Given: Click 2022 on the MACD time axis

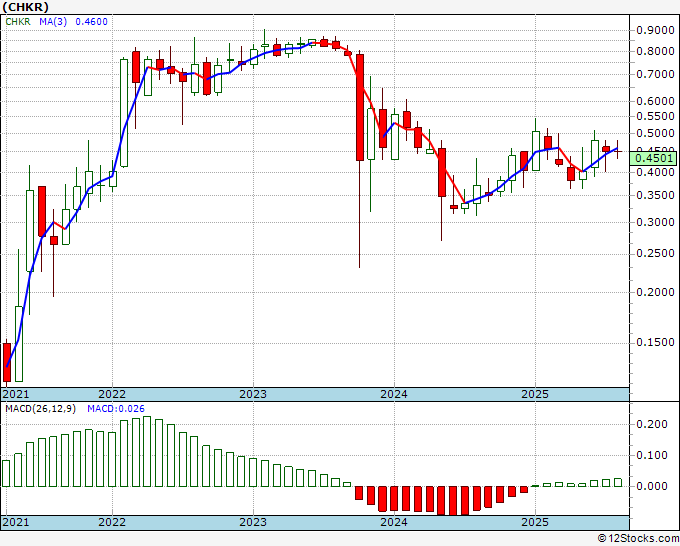Looking at the screenshot, I should pyautogui.click(x=112, y=522).
